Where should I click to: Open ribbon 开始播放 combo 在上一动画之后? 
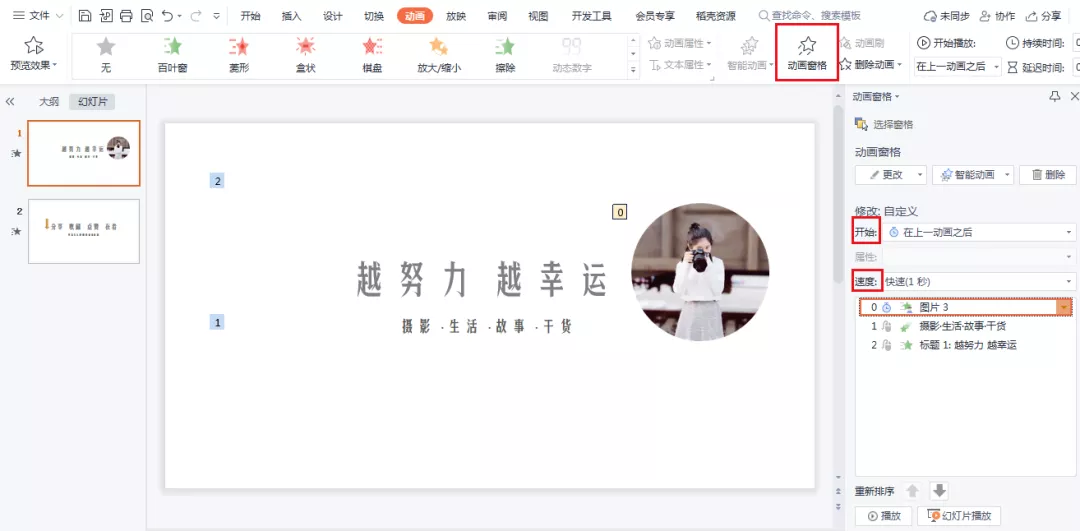point(957,67)
